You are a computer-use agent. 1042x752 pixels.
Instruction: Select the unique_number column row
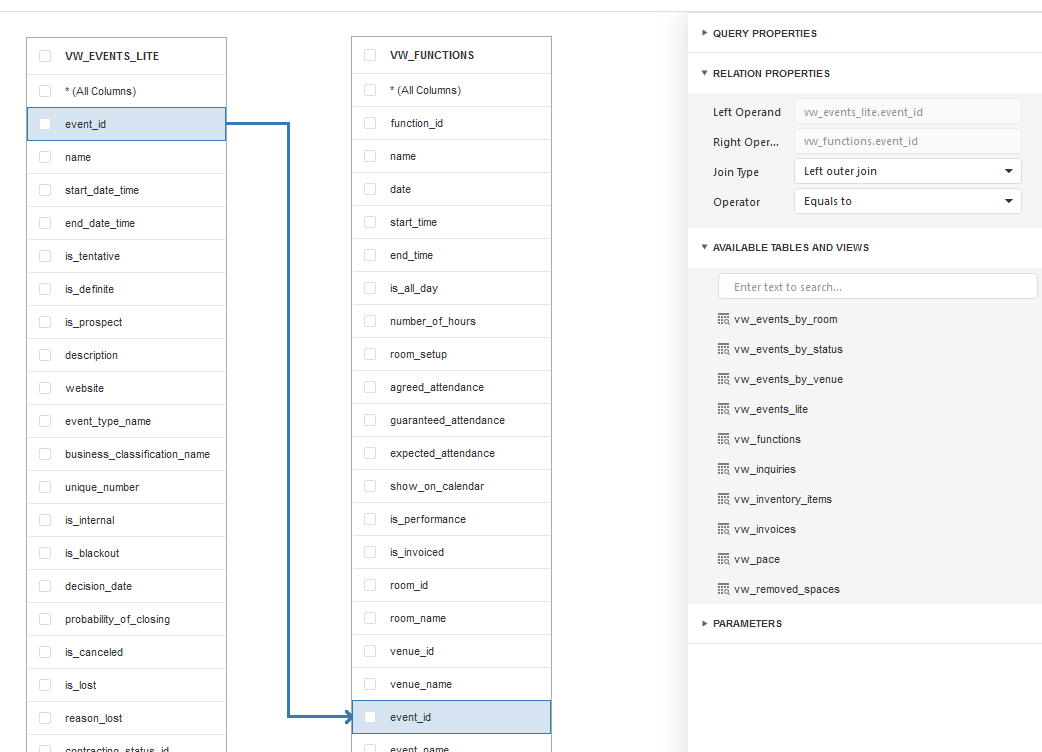[x=126, y=487]
